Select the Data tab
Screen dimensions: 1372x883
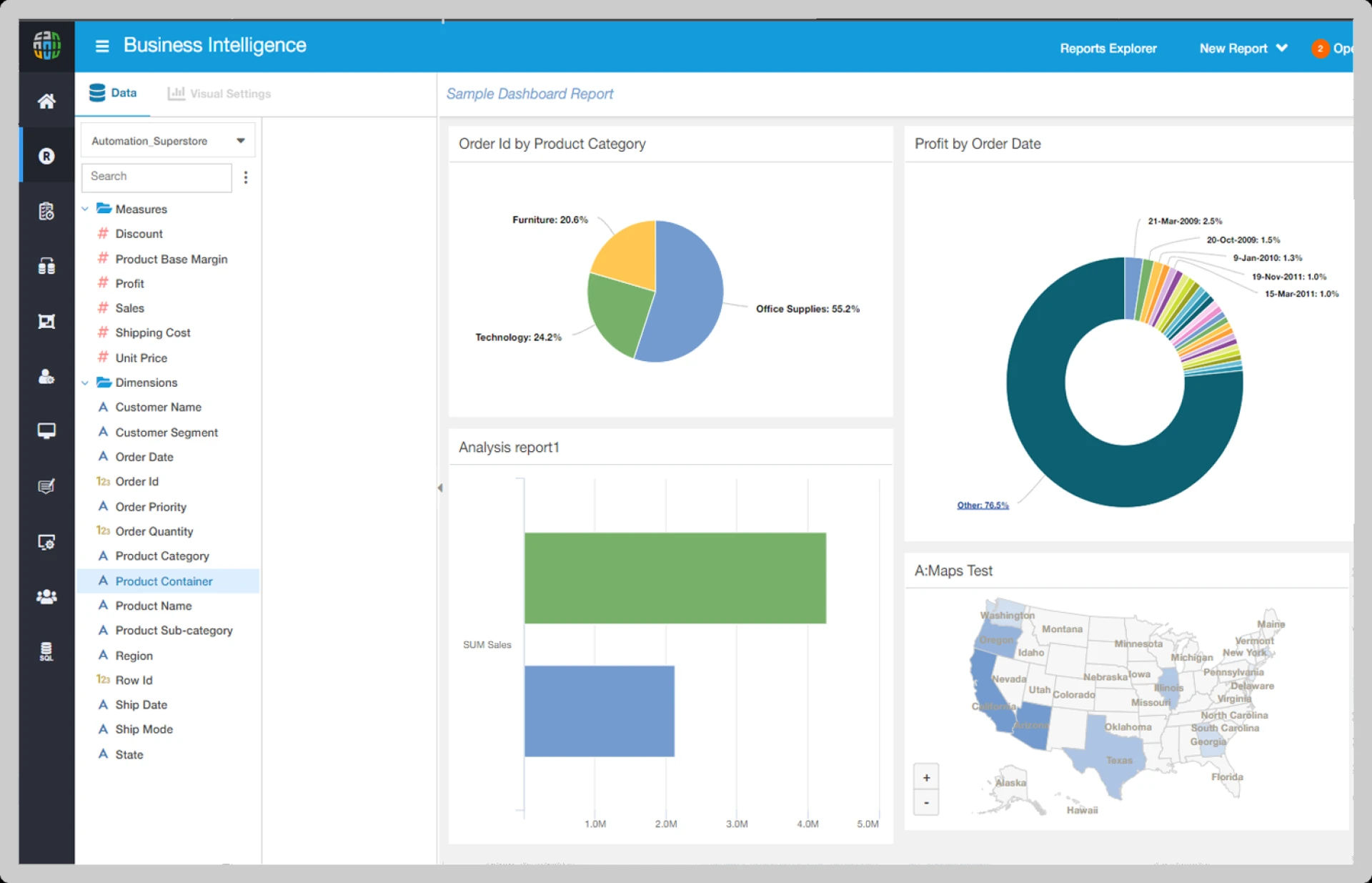pyautogui.click(x=113, y=93)
